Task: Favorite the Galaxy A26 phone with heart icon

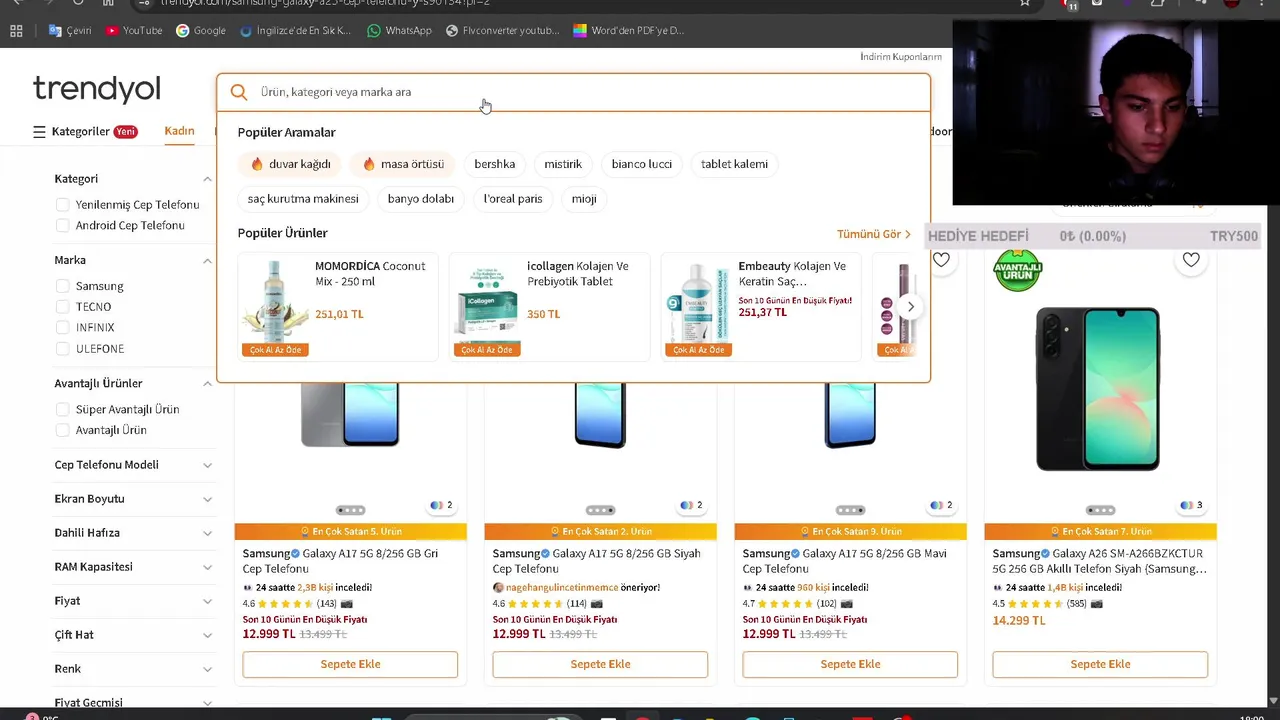Action: coord(1191,260)
